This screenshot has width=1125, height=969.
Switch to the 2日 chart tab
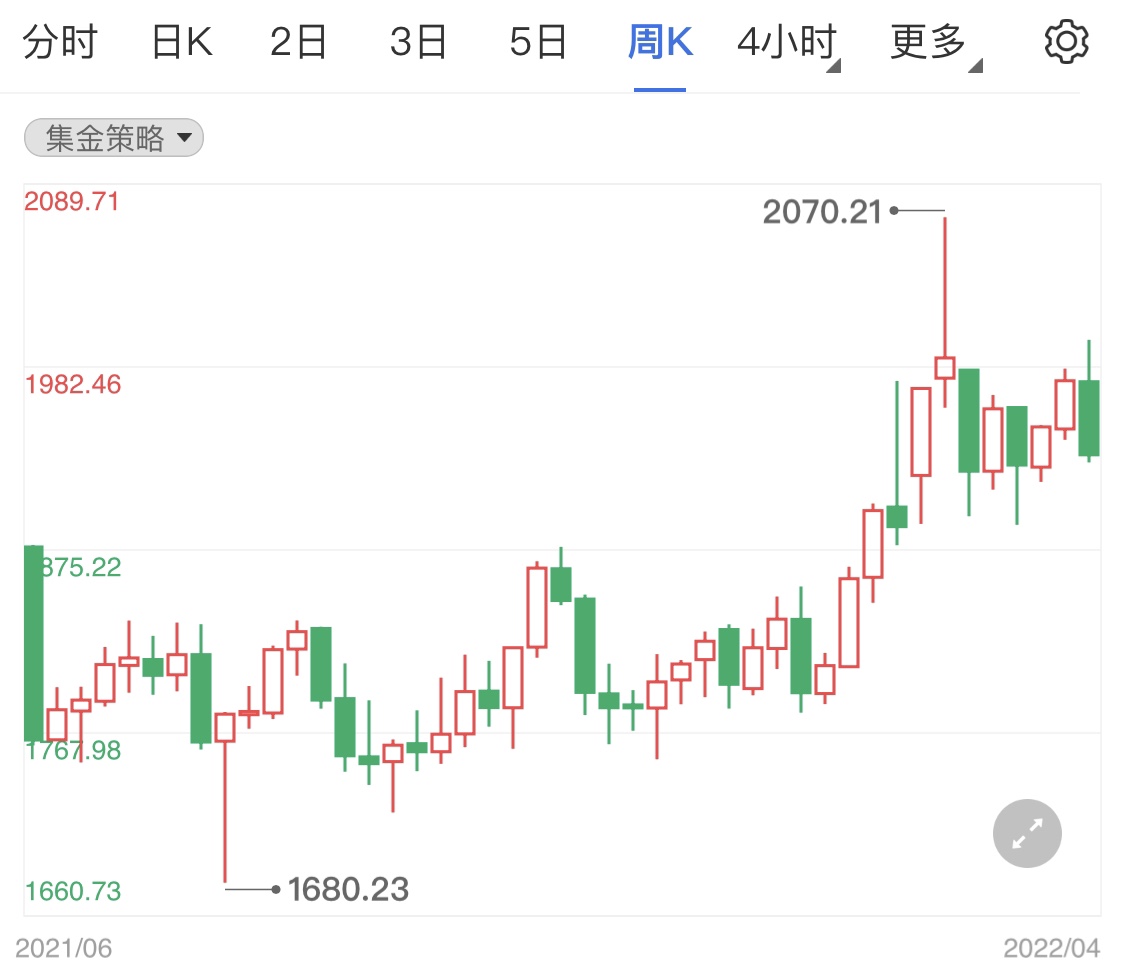coord(298,43)
